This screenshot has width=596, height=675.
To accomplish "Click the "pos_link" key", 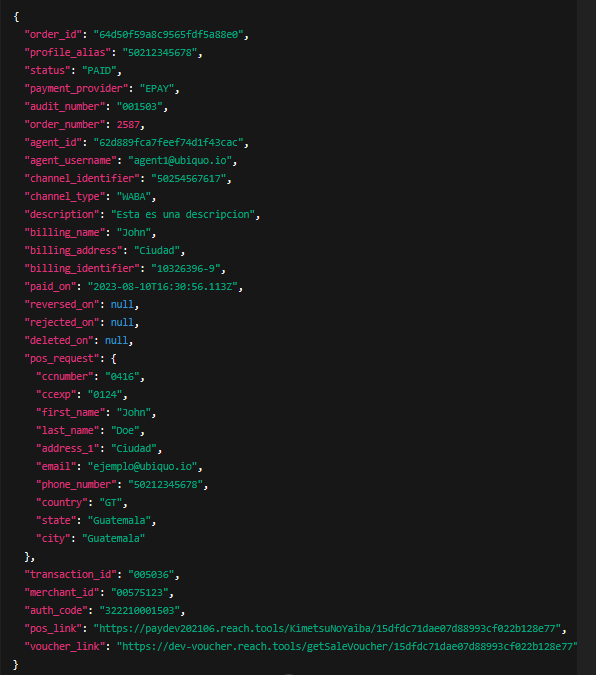I will [x=53, y=629].
